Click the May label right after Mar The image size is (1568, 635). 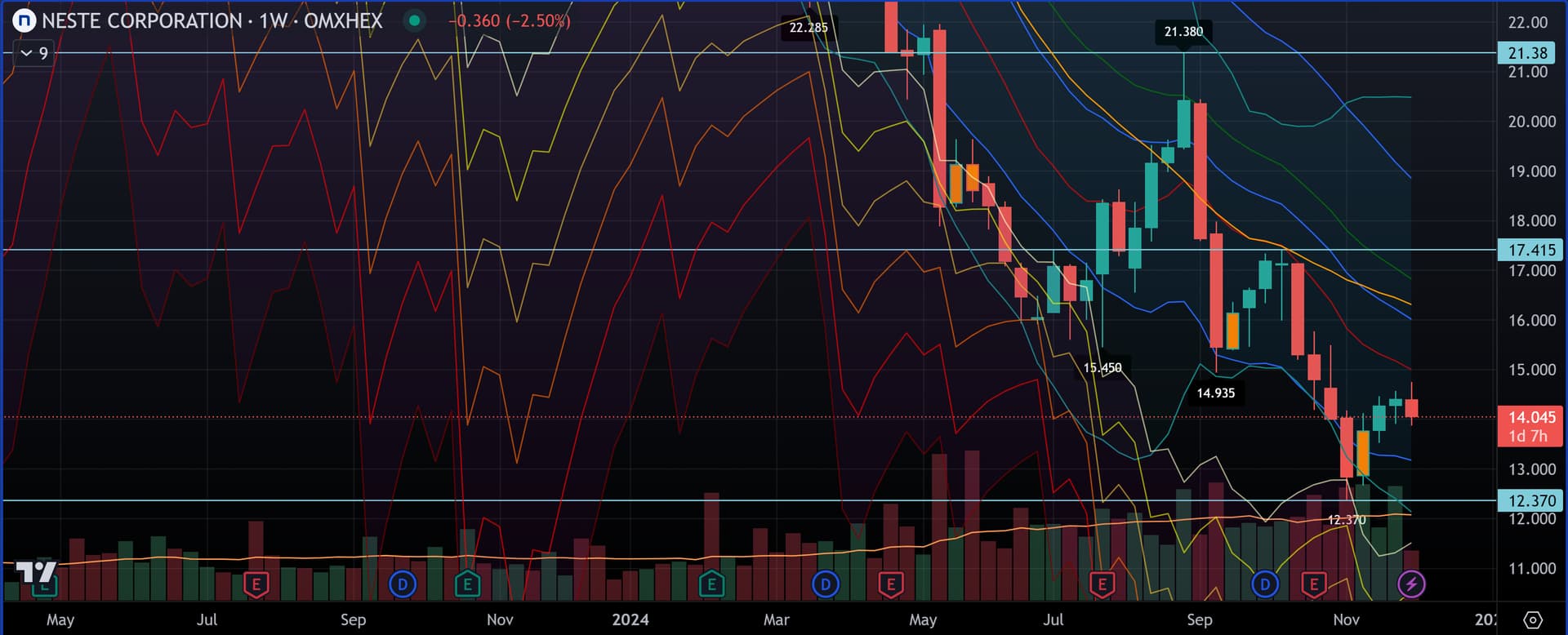(923, 619)
